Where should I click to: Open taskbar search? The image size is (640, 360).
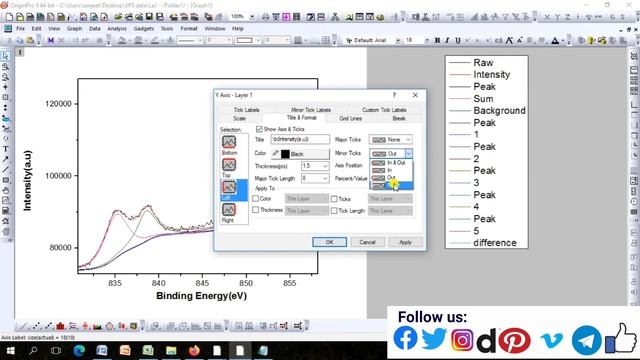point(33,350)
